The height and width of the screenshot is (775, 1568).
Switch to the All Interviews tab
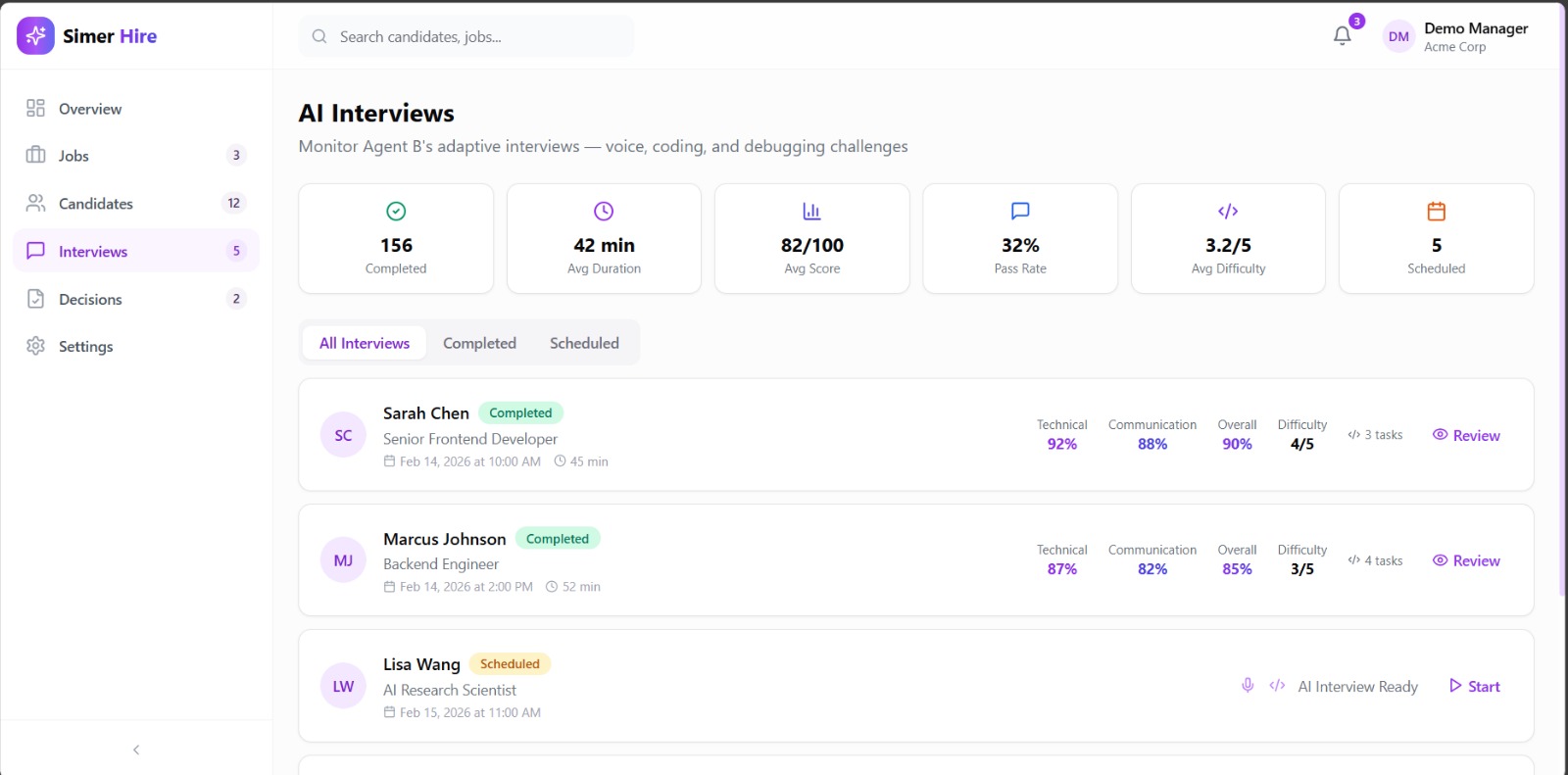tap(365, 343)
